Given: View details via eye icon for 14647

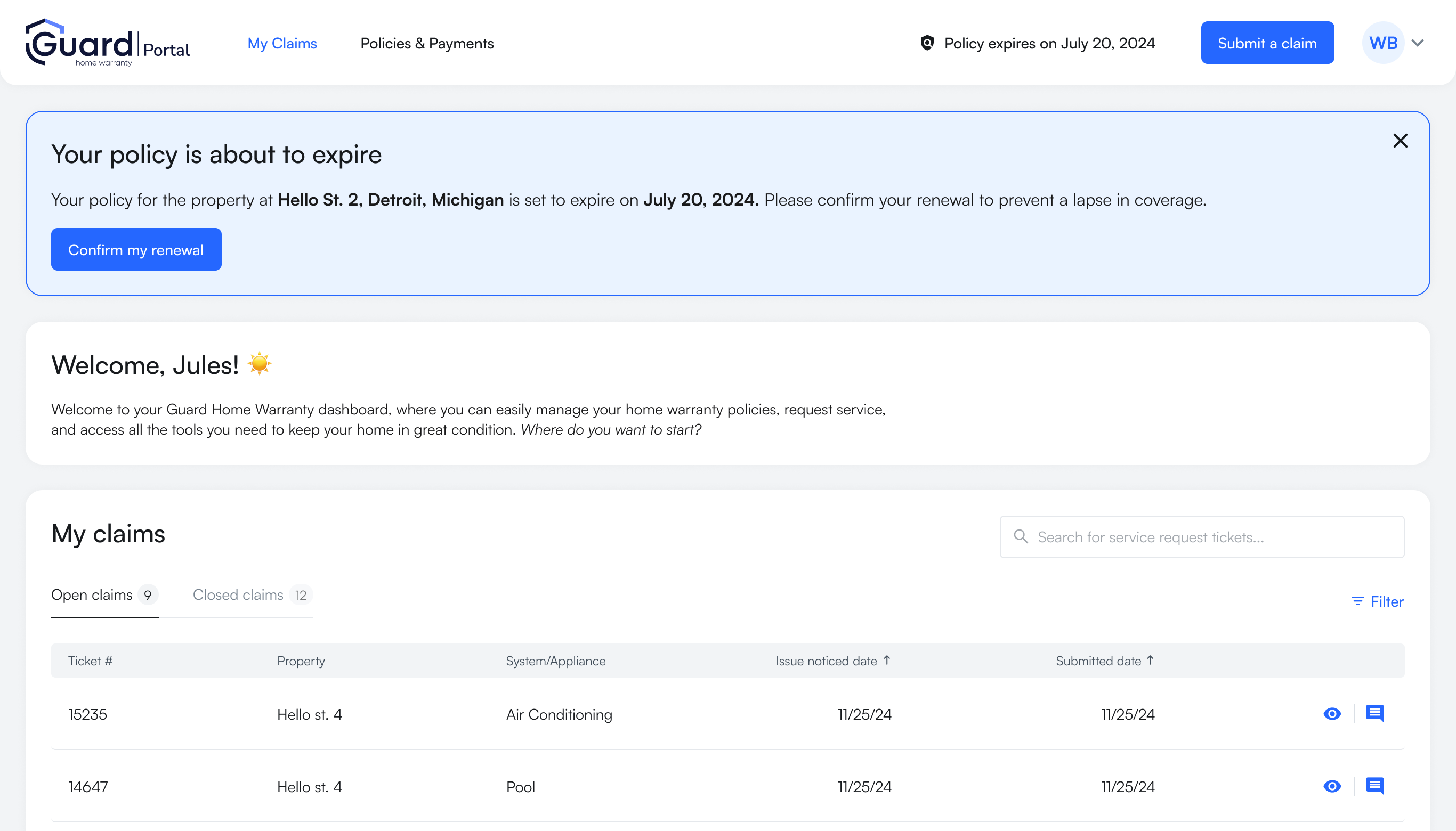Looking at the screenshot, I should (1331, 786).
